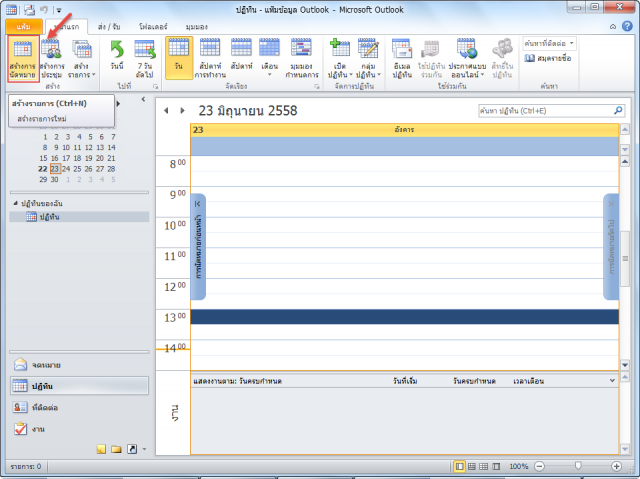Open the Address Book
Screen dimensions: 640x479
548,58
